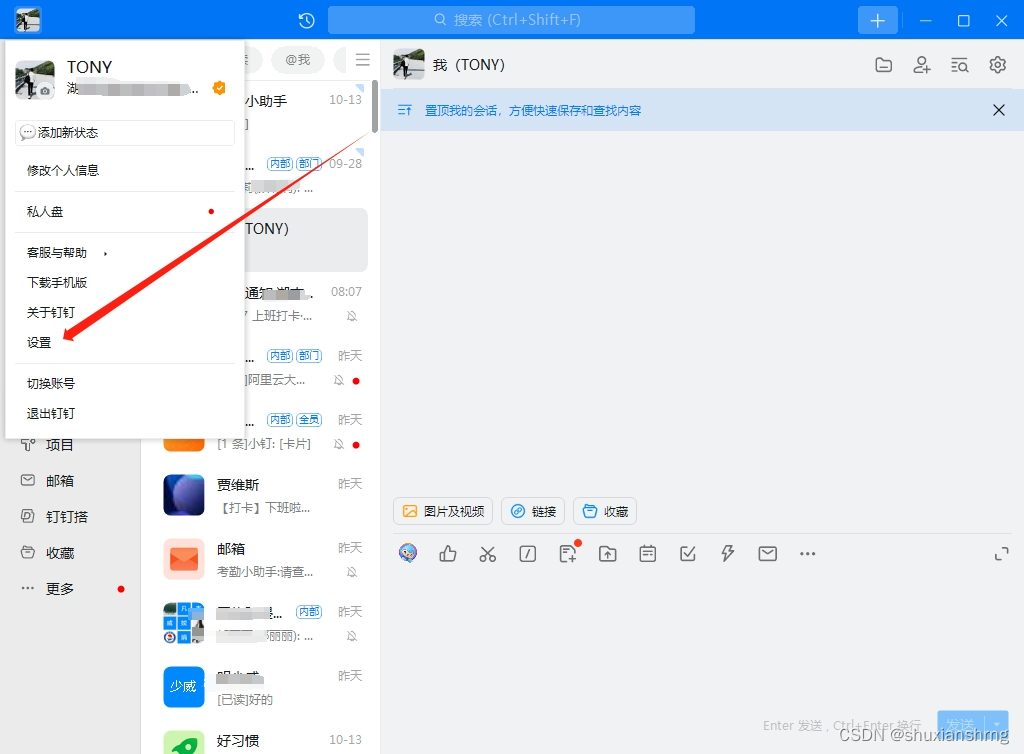
Task: Open the 小助手 conversation dated 10-13
Action: coord(307,112)
